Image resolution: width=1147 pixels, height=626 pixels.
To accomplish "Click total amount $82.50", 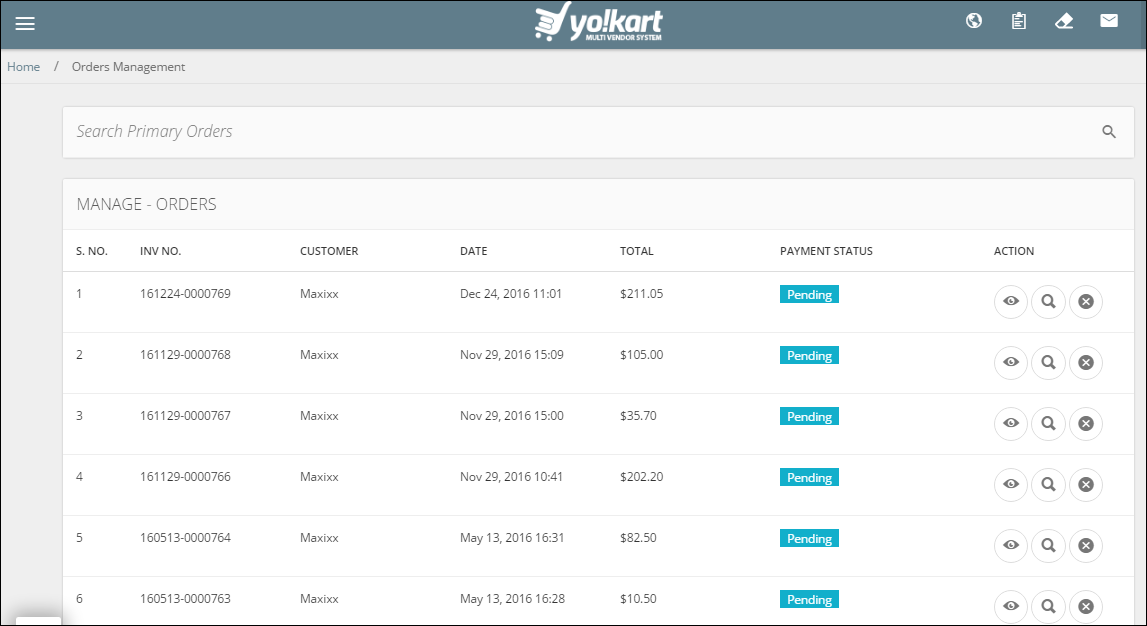I will pos(638,538).
